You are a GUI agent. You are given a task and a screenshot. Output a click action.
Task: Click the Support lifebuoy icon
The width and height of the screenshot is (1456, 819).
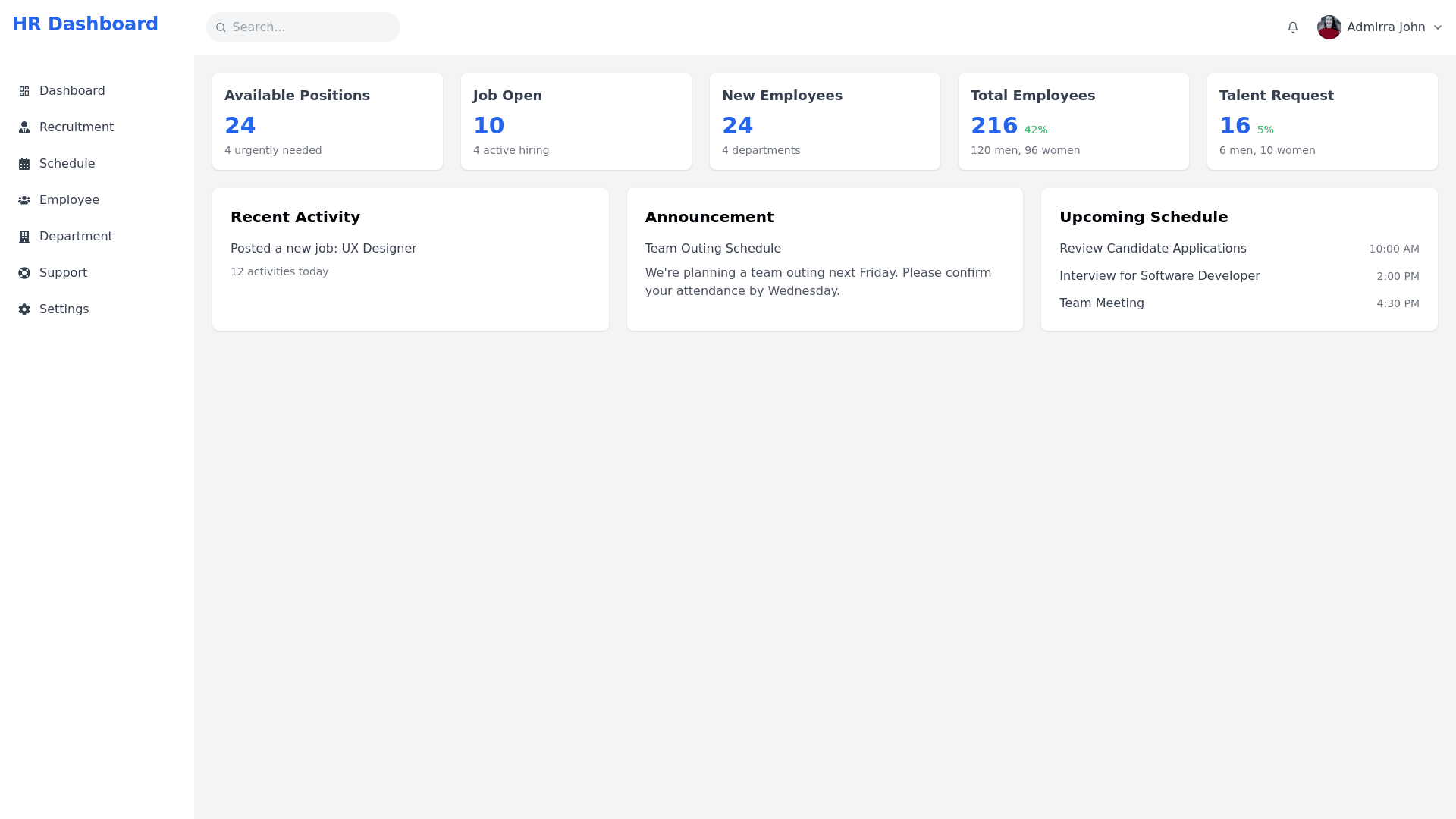point(24,273)
